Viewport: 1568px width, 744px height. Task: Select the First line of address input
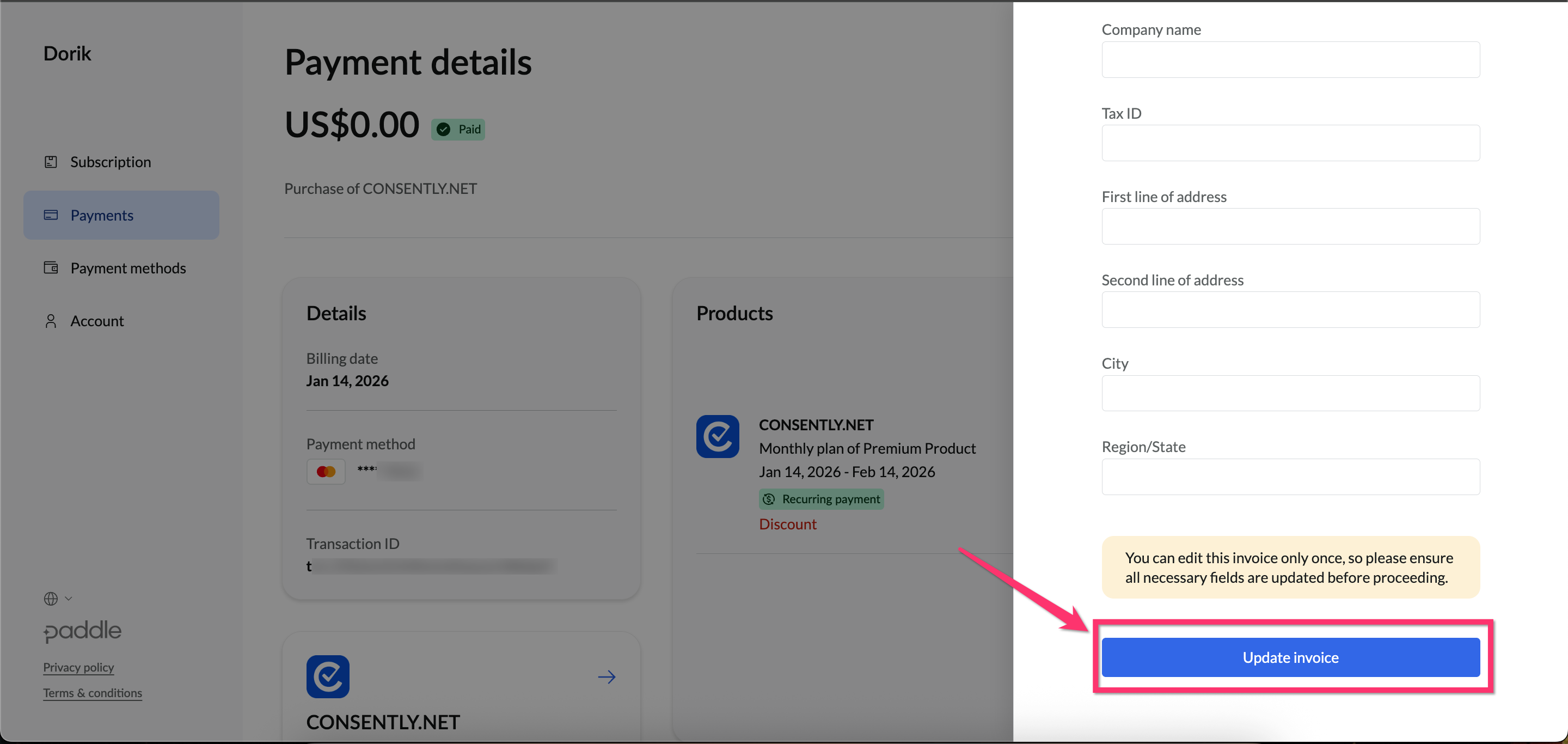(1290, 227)
